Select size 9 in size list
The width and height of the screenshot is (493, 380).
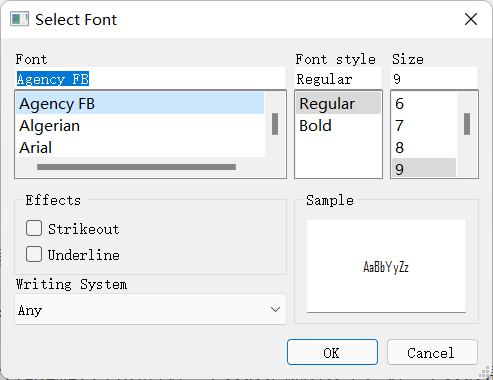click(424, 168)
